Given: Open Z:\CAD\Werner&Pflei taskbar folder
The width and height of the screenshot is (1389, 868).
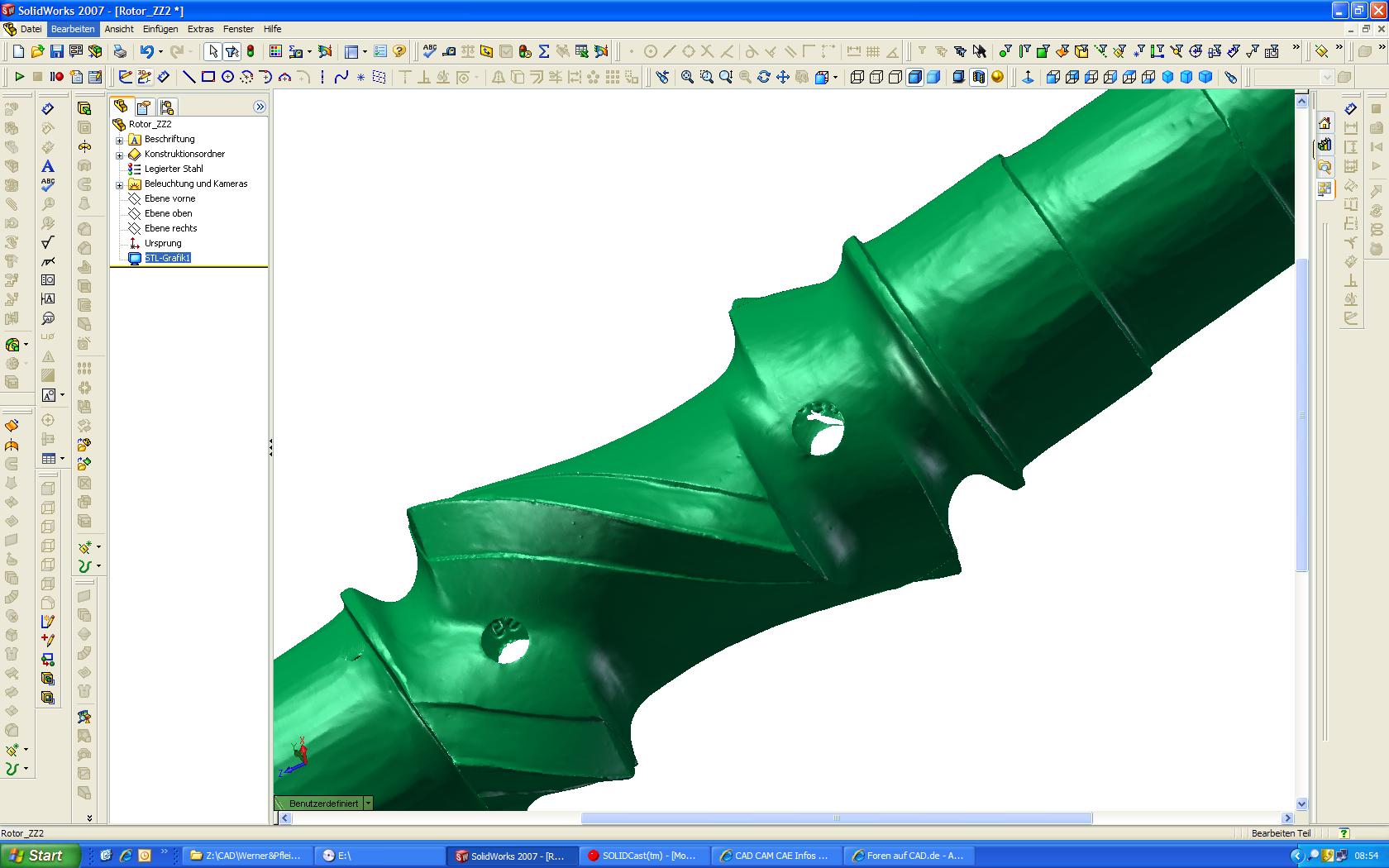Looking at the screenshot, I should point(247,856).
